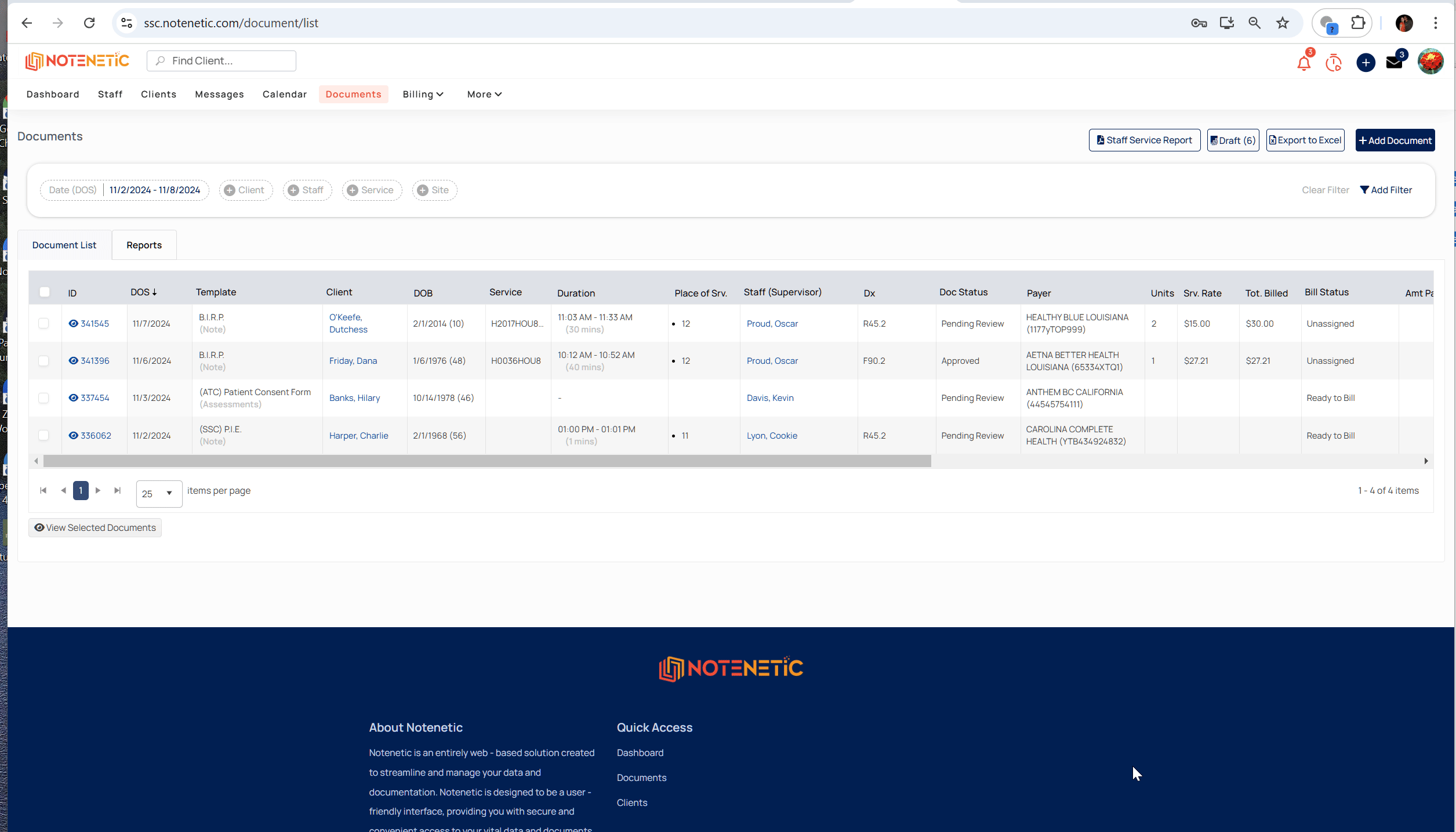Image resolution: width=1456 pixels, height=832 pixels.
Task: Click the Notenetic logo in header
Action: click(x=77, y=61)
